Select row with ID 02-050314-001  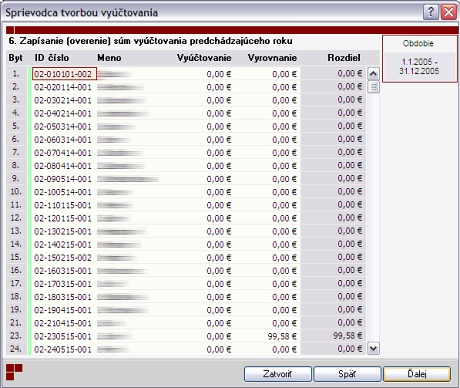tap(63, 127)
